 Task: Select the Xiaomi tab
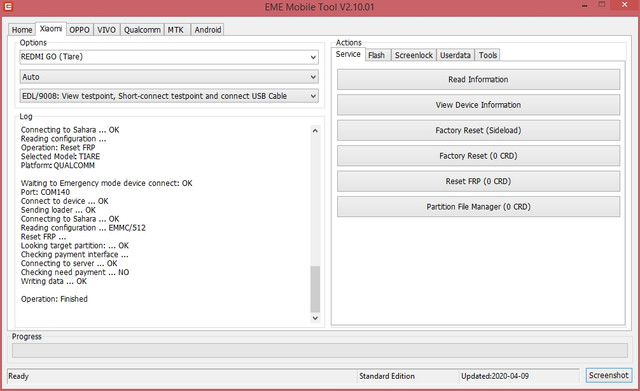tap(51, 29)
